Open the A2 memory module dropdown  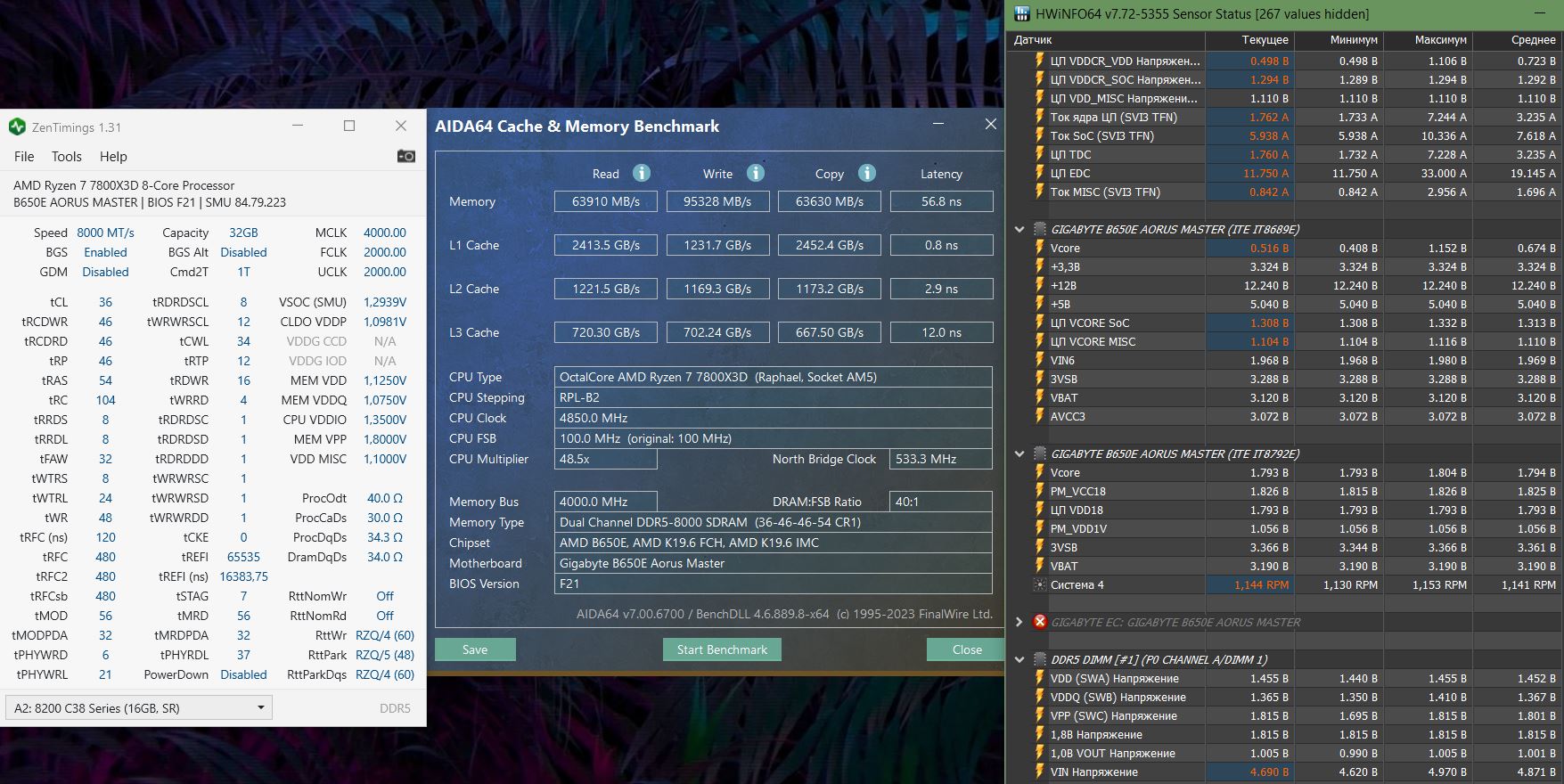click(138, 707)
